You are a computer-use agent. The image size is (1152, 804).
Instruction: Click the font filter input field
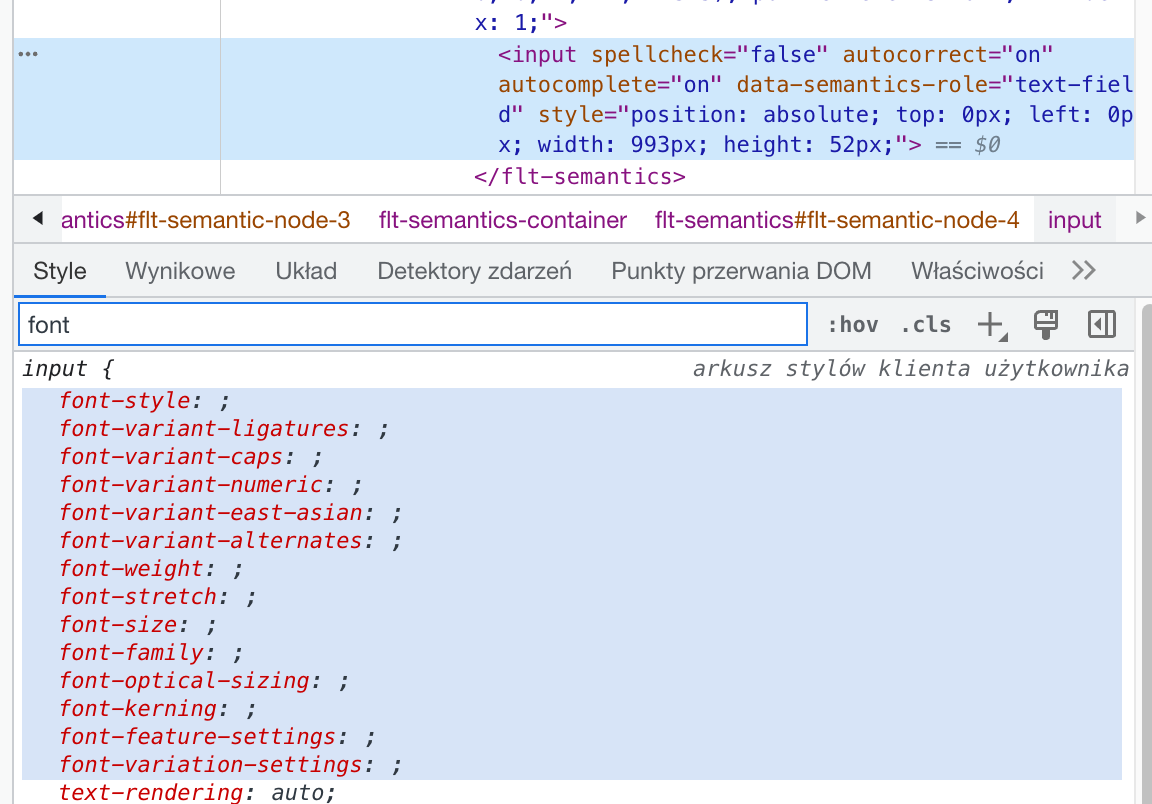pos(408,324)
